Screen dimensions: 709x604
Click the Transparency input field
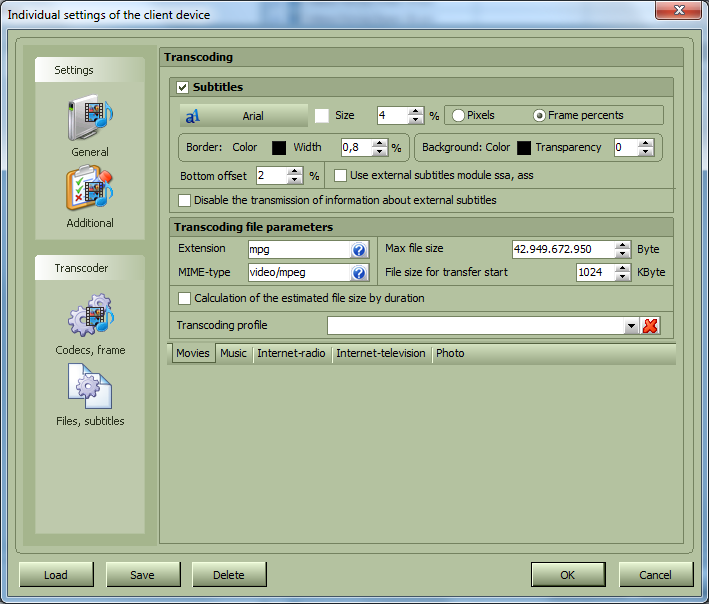click(626, 148)
